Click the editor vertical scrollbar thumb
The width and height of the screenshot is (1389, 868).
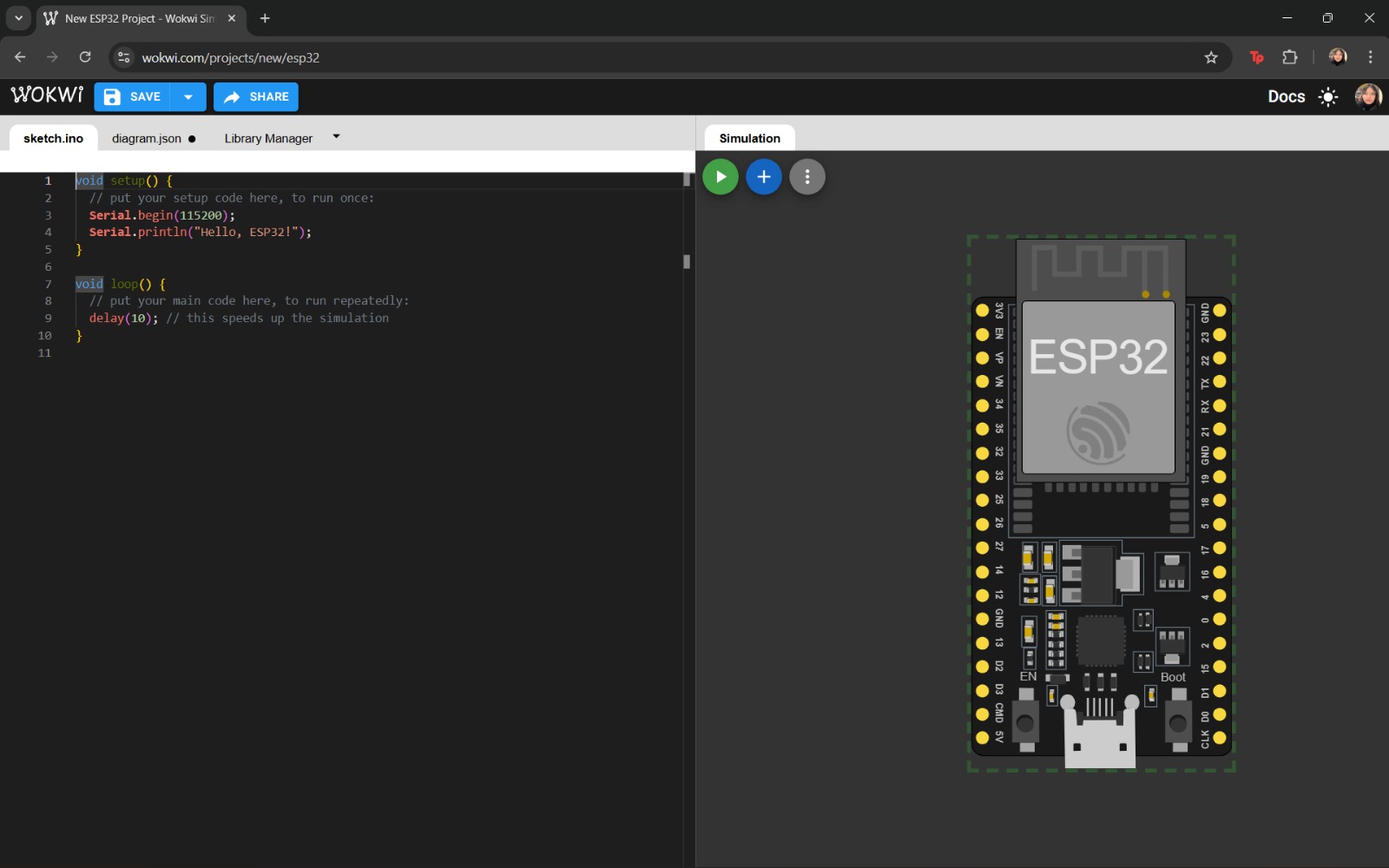(687, 180)
